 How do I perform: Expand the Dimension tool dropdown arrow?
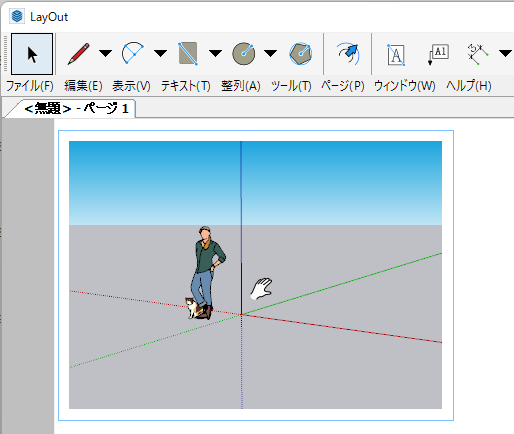(505, 53)
